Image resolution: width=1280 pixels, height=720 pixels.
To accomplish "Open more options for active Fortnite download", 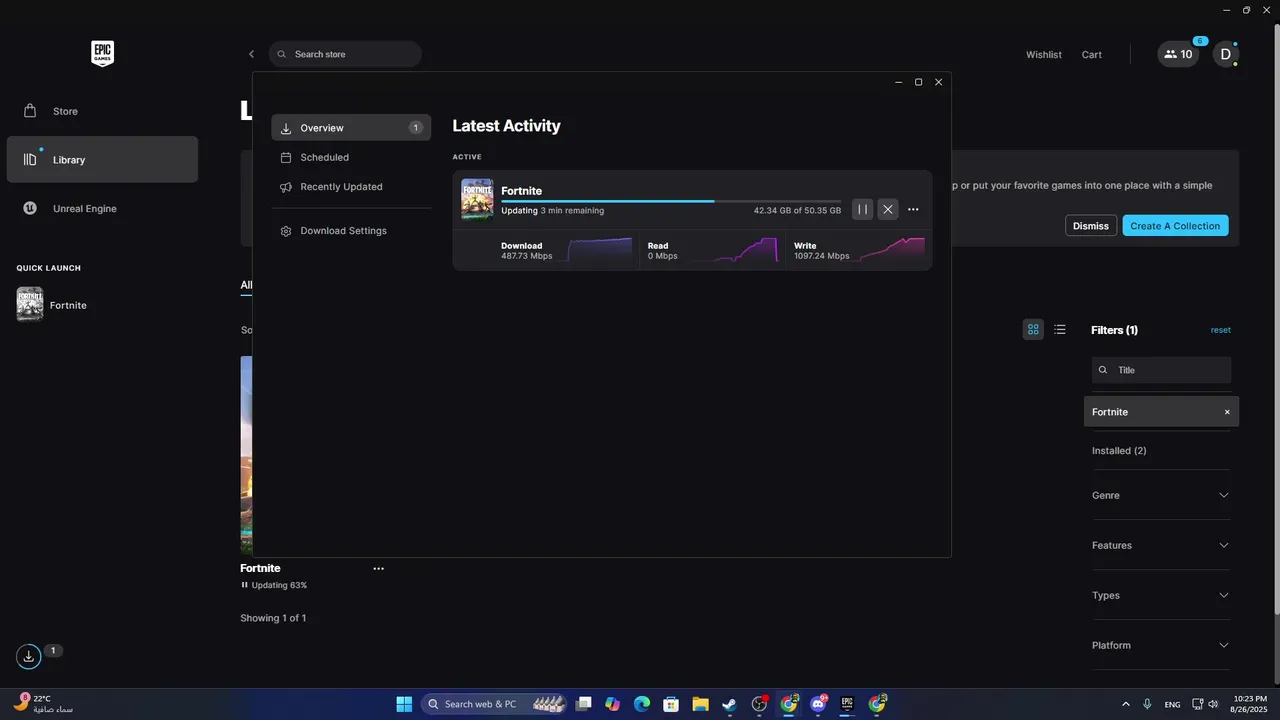I will click(x=913, y=209).
